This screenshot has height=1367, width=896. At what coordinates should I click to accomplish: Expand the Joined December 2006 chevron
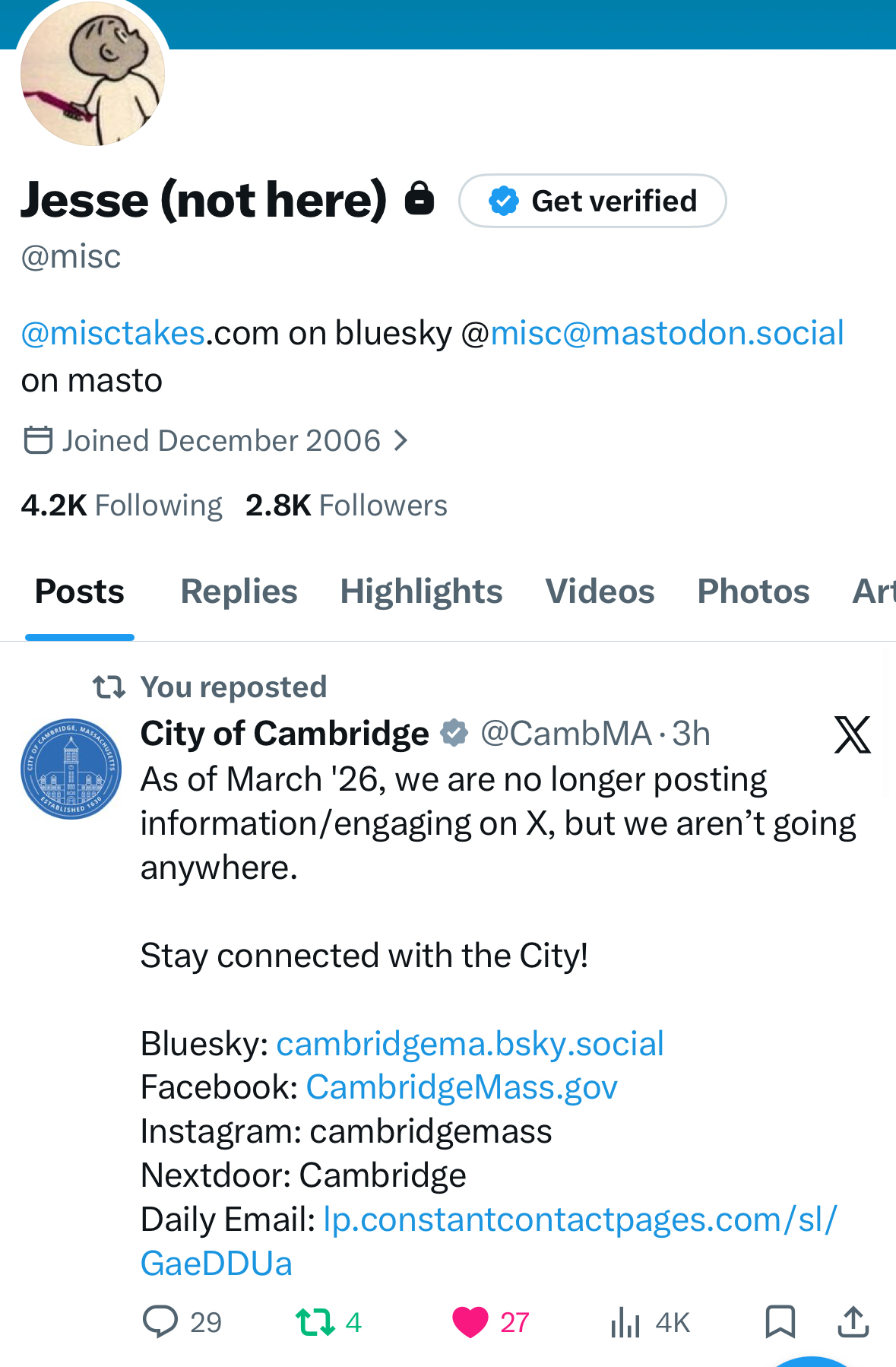coord(401,440)
